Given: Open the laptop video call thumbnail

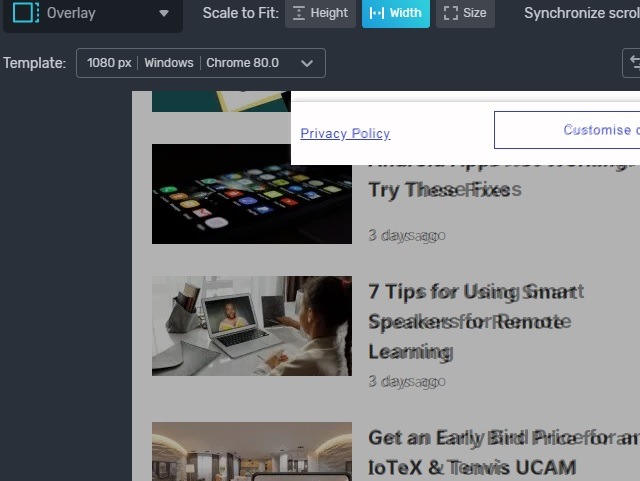Looking at the screenshot, I should click(x=252, y=326).
